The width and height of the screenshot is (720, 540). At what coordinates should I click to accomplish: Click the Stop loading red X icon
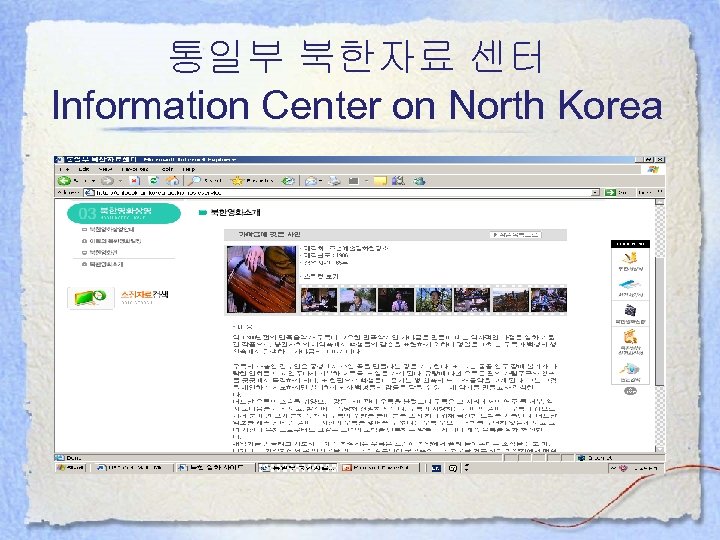[135, 181]
